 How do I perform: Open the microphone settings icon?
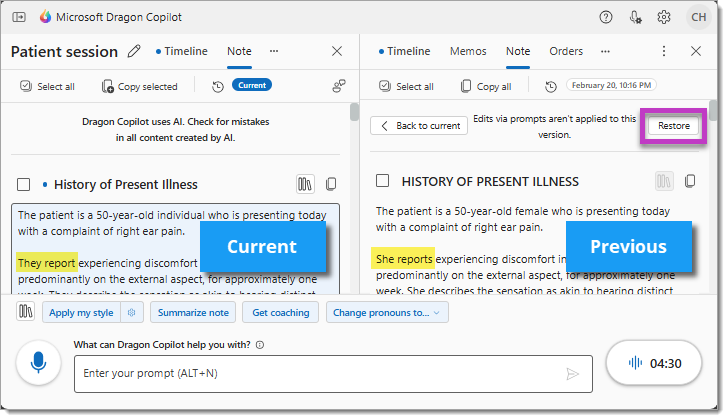(635, 17)
